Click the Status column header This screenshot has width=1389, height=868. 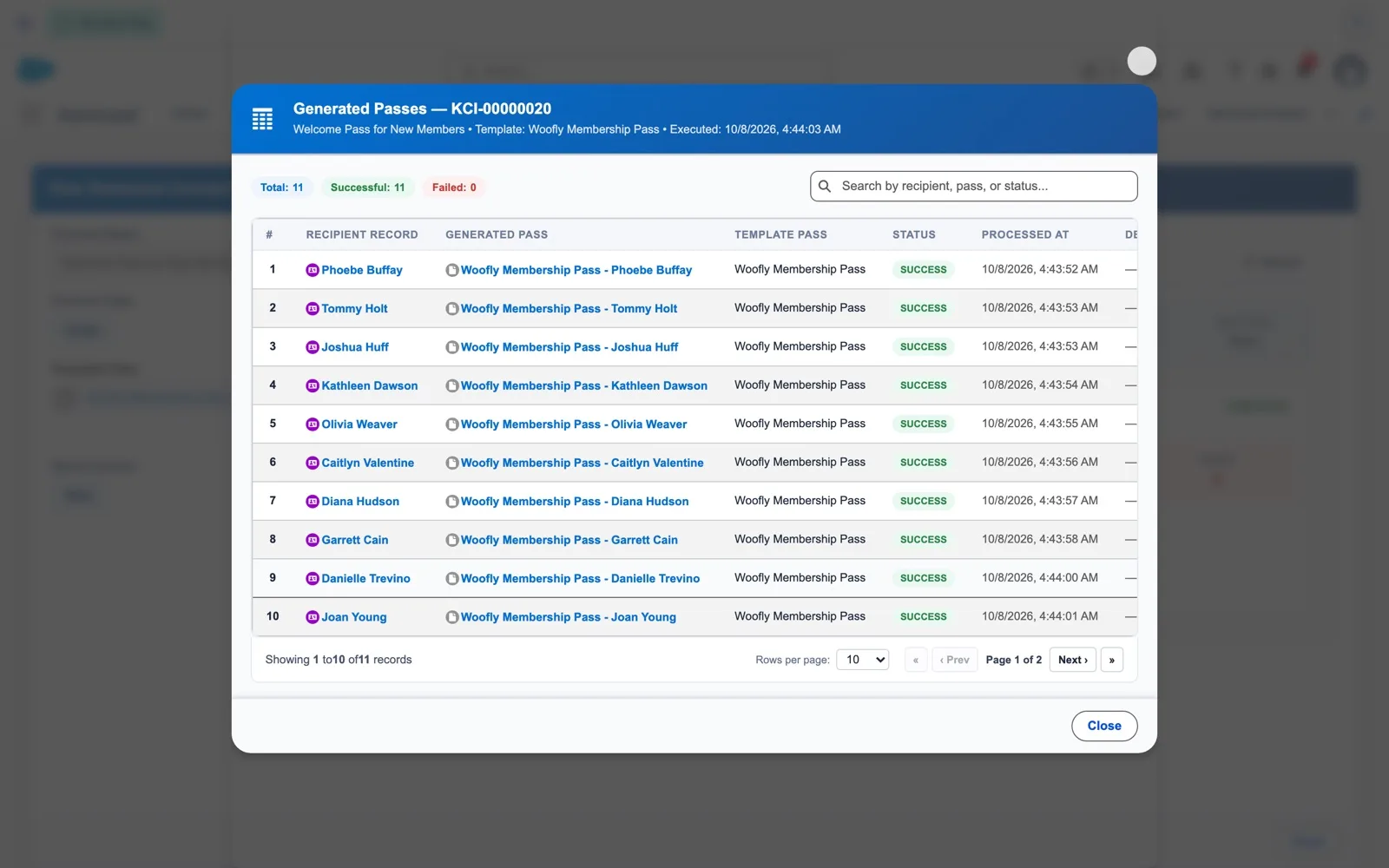914,234
